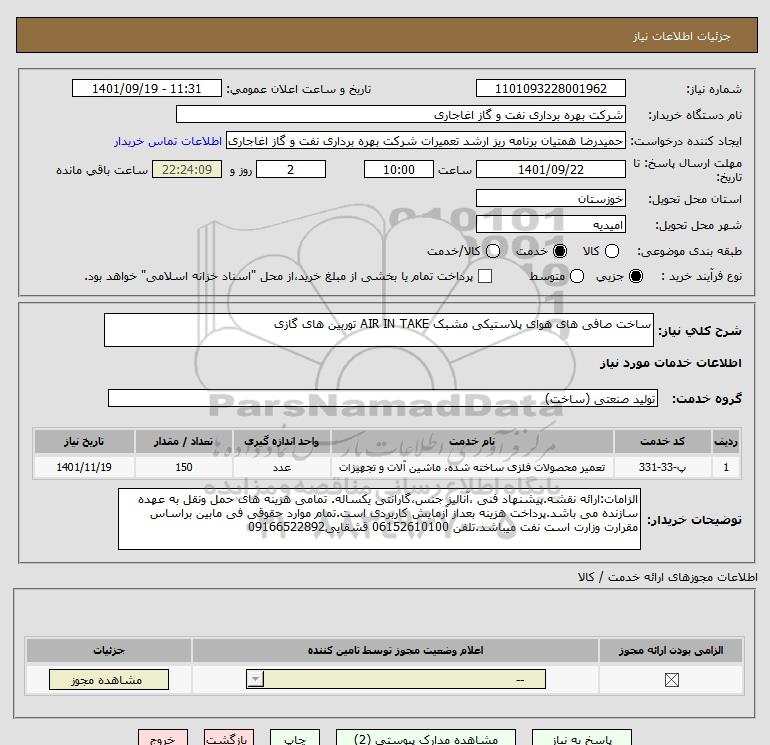Click تاریخ نیاز column header
770x745 pixels.
[x=84, y=441]
